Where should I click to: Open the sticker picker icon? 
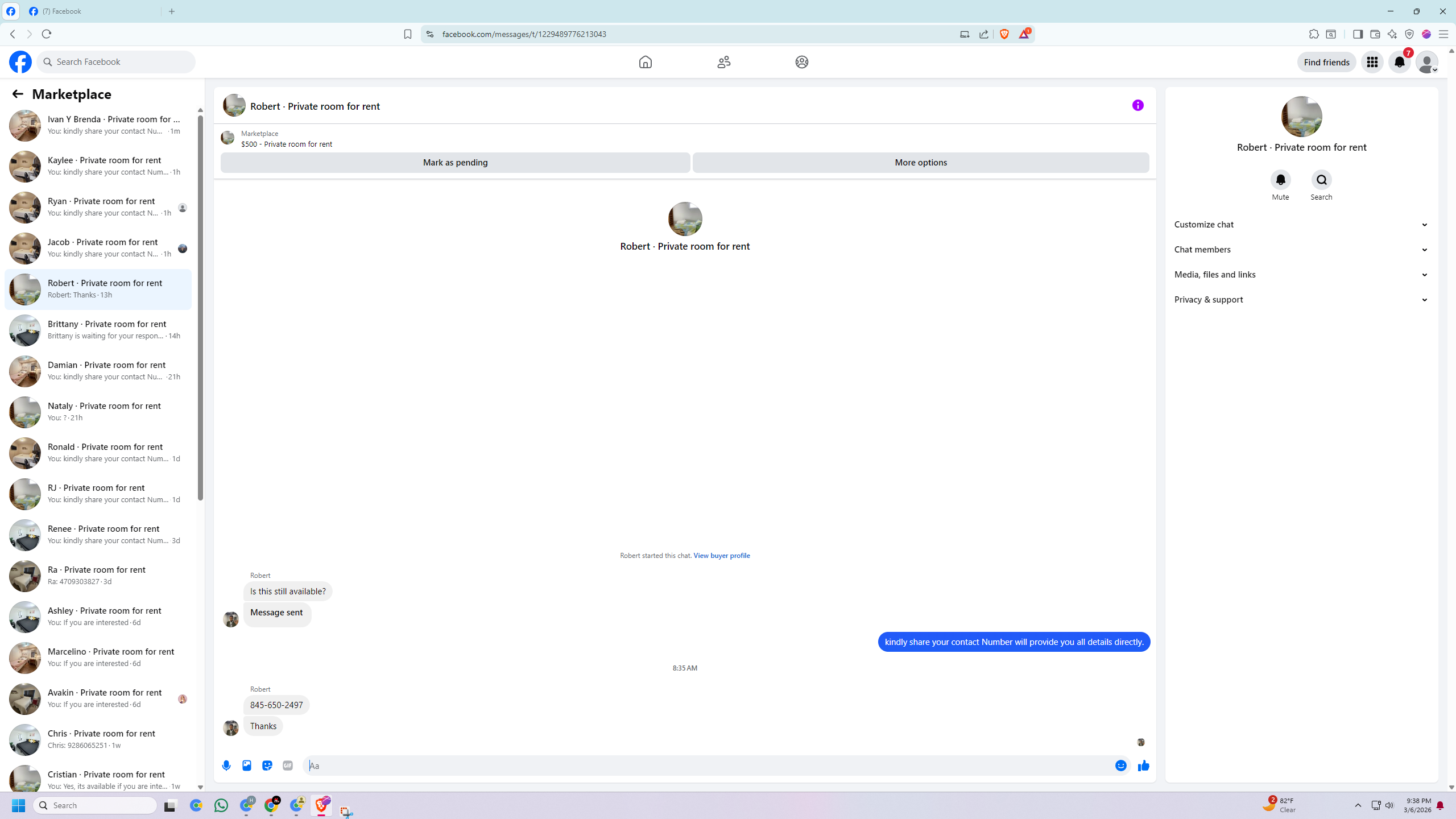point(267,766)
